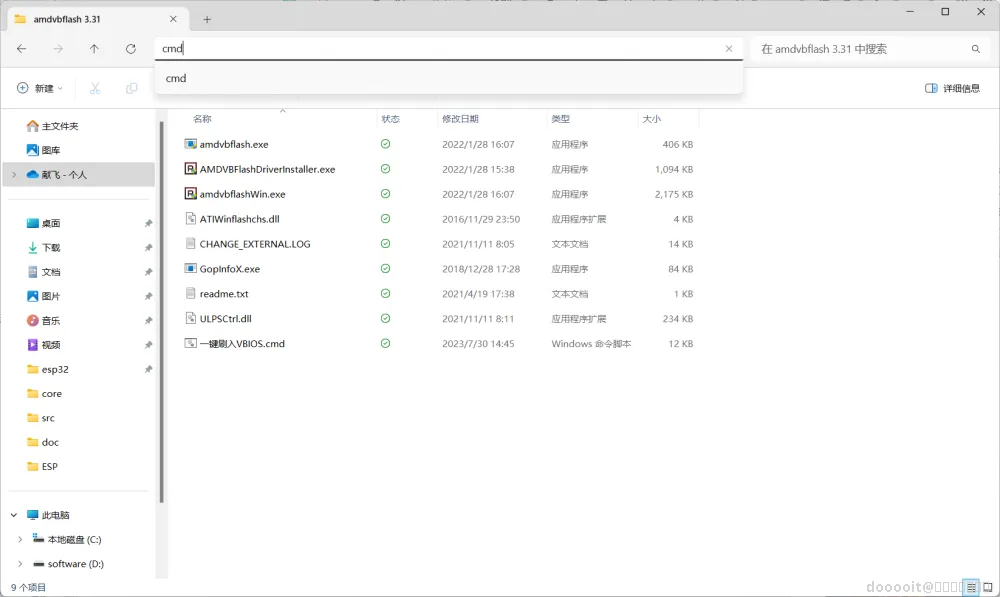The image size is (1000, 597).
Task: Select amdvbflashWin.exe file icon
Action: (x=190, y=194)
